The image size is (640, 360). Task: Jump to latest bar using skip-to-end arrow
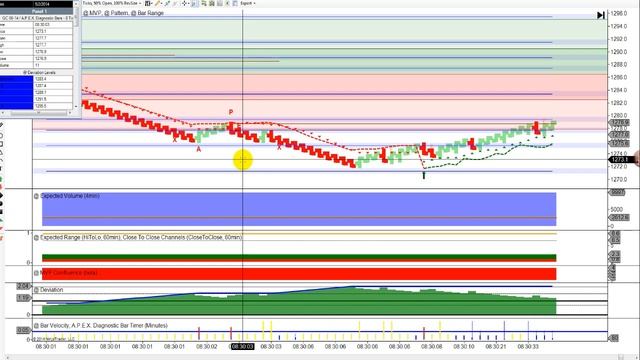[x=601, y=15]
